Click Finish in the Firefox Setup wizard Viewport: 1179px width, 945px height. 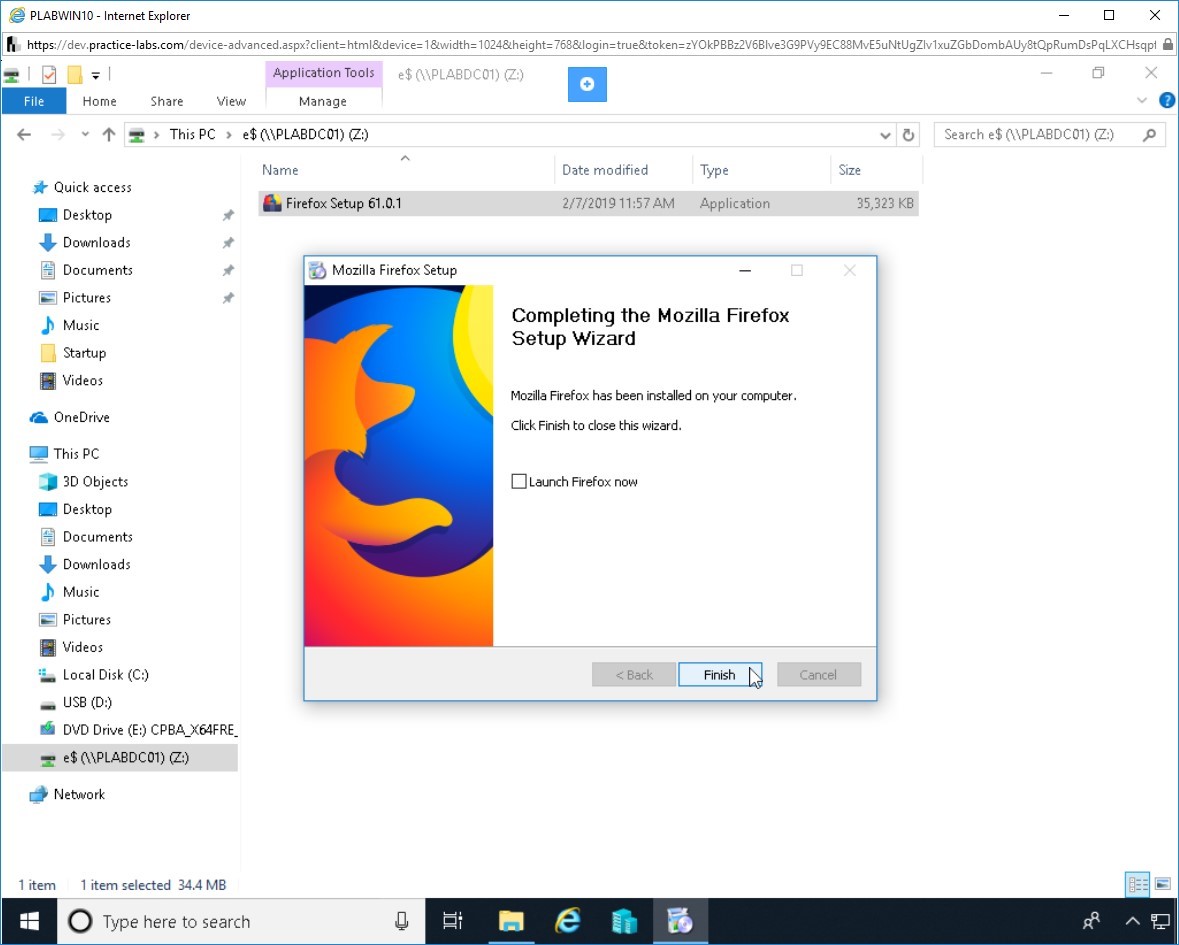pyautogui.click(x=720, y=674)
